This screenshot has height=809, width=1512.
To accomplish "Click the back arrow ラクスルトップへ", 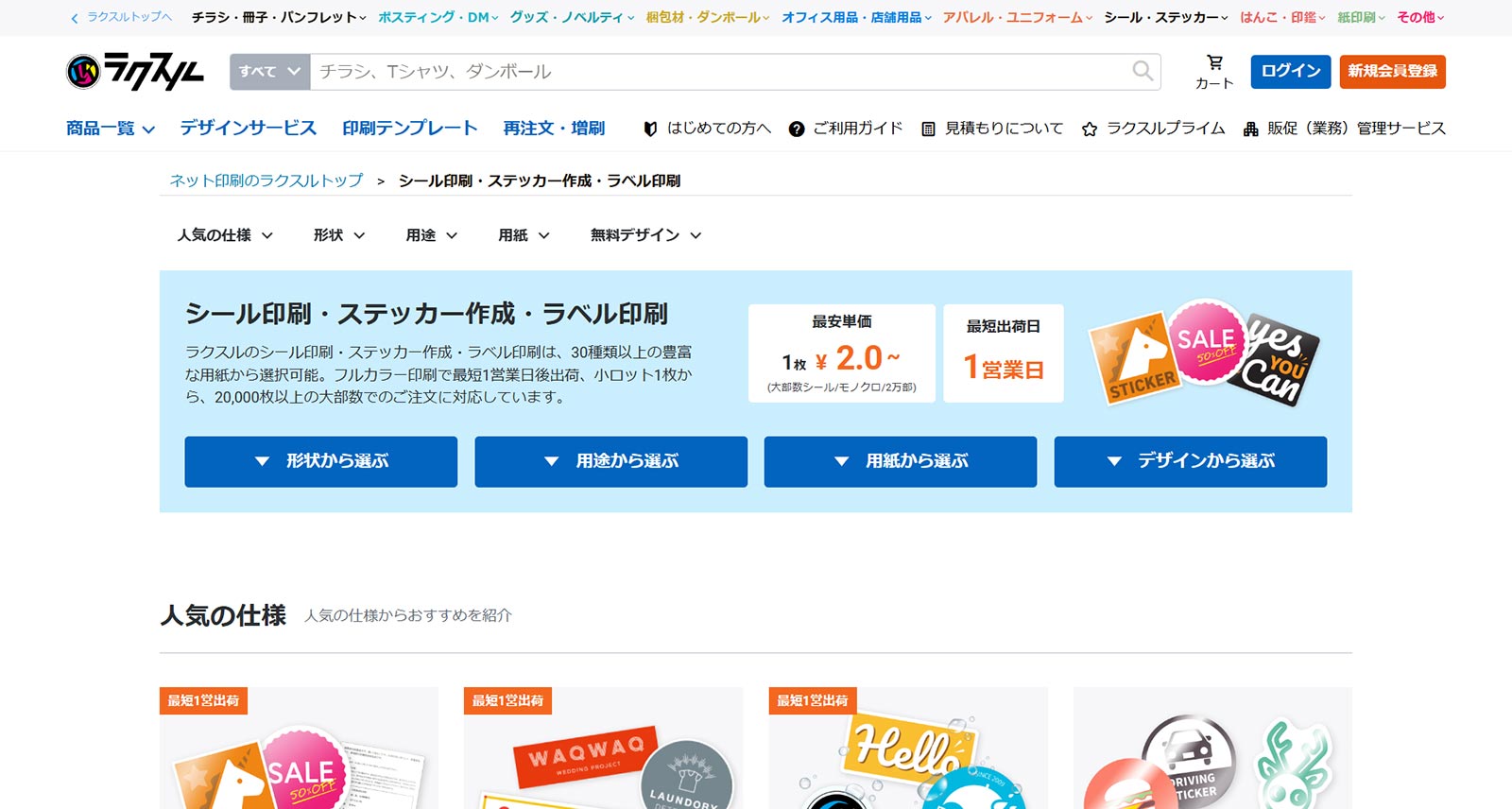I will [x=75, y=18].
